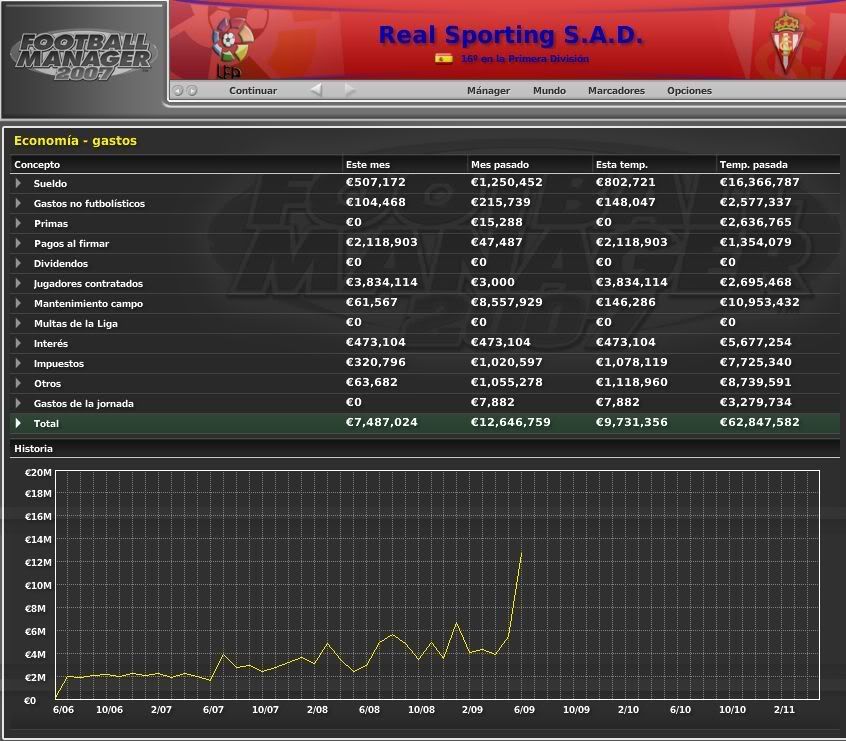The width and height of the screenshot is (846, 741).
Task: Select the Jugadores contratados label
Action: [x=88, y=283]
